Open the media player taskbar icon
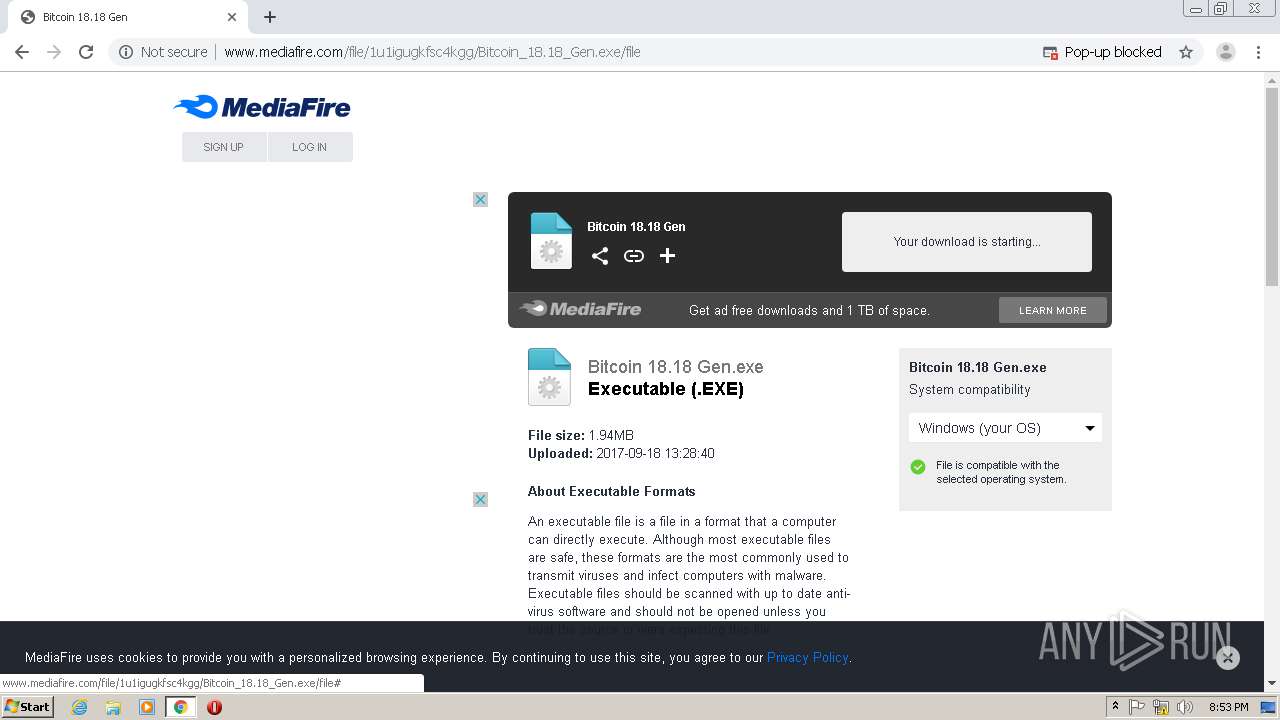Image resolution: width=1280 pixels, height=720 pixels. click(x=147, y=707)
